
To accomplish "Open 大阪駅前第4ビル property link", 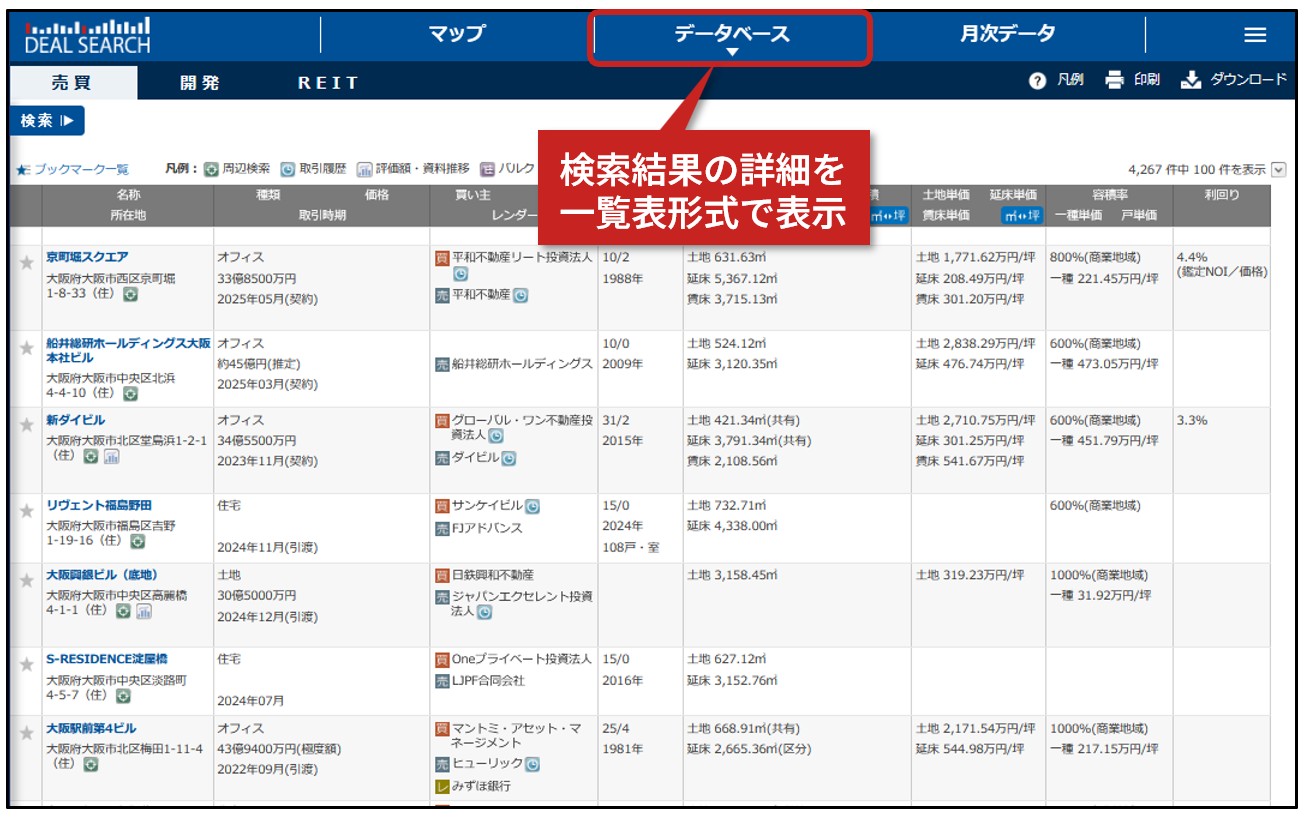I will (90, 728).
